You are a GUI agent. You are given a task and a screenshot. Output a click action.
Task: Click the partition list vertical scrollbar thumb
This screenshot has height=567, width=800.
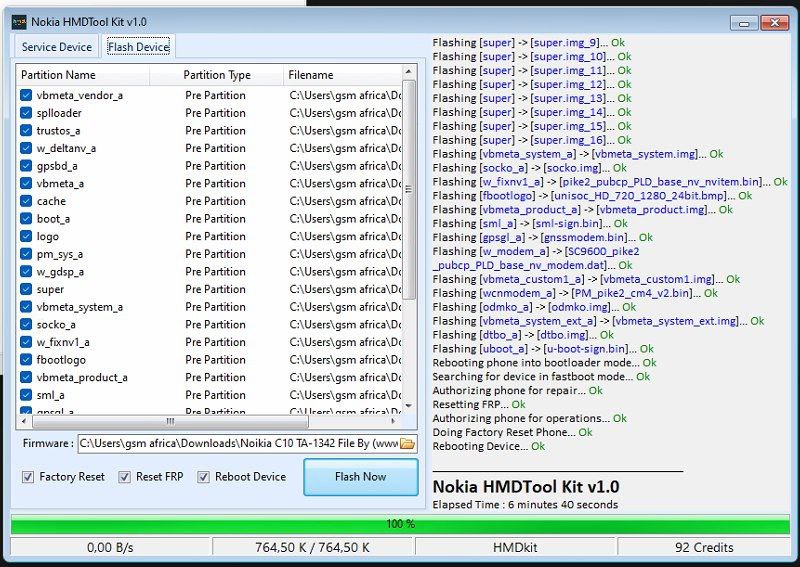(408, 189)
